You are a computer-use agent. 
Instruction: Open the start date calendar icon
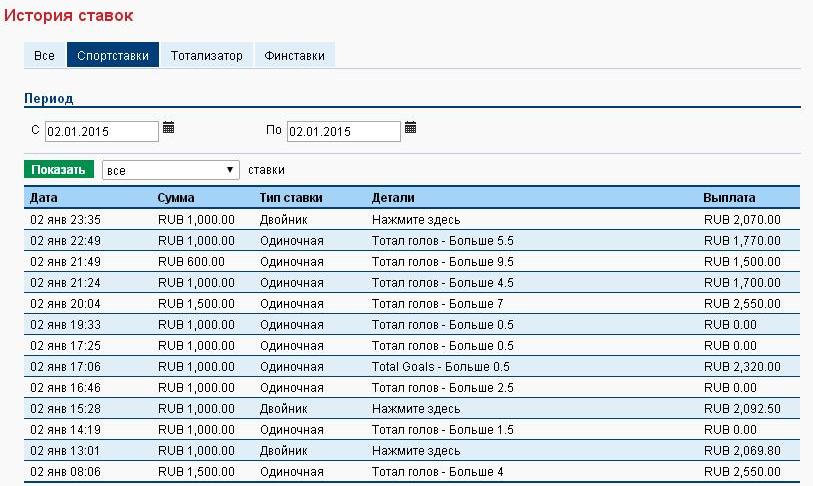[x=168, y=127]
